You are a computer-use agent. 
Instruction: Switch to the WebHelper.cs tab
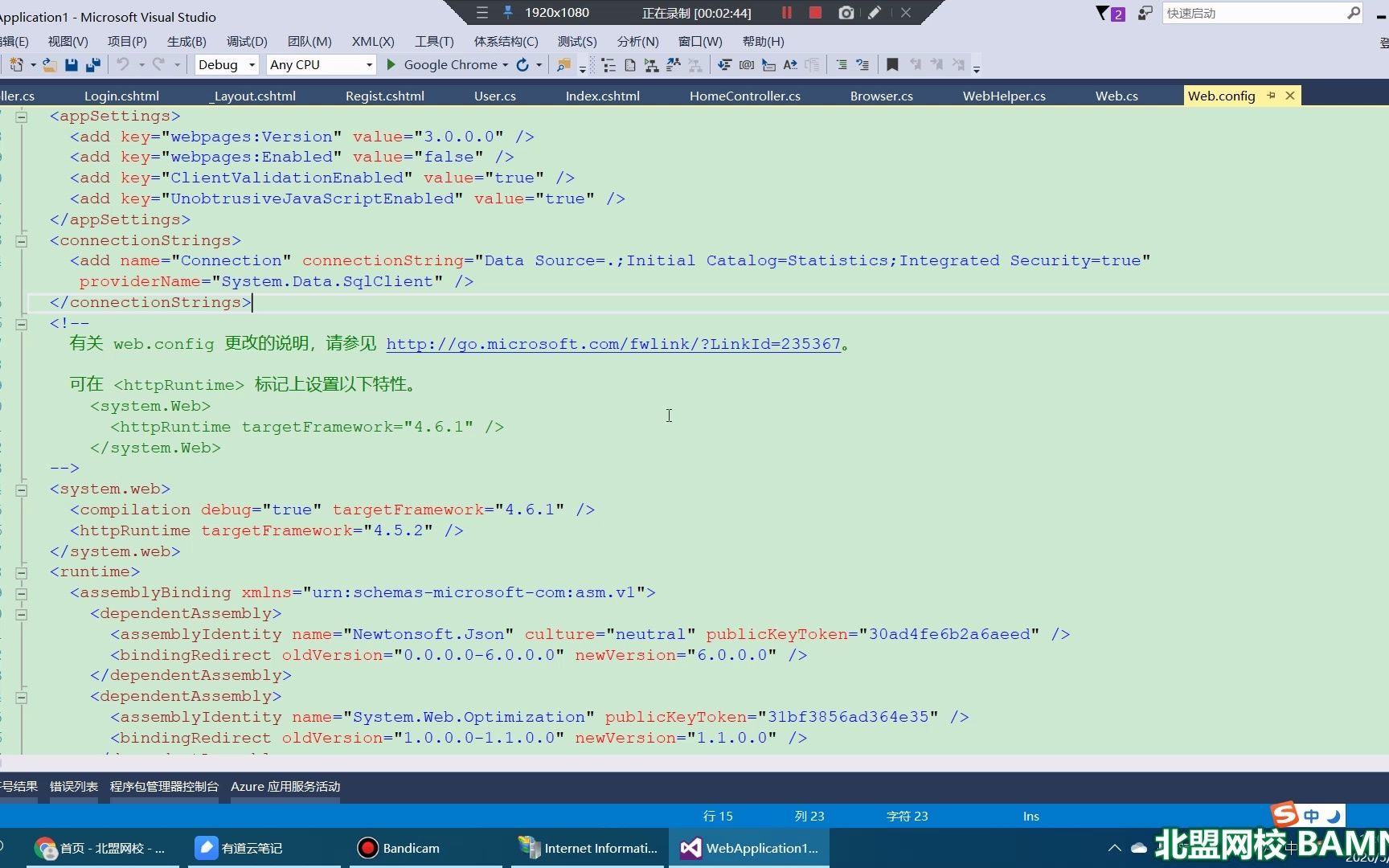click(x=1004, y=96)
